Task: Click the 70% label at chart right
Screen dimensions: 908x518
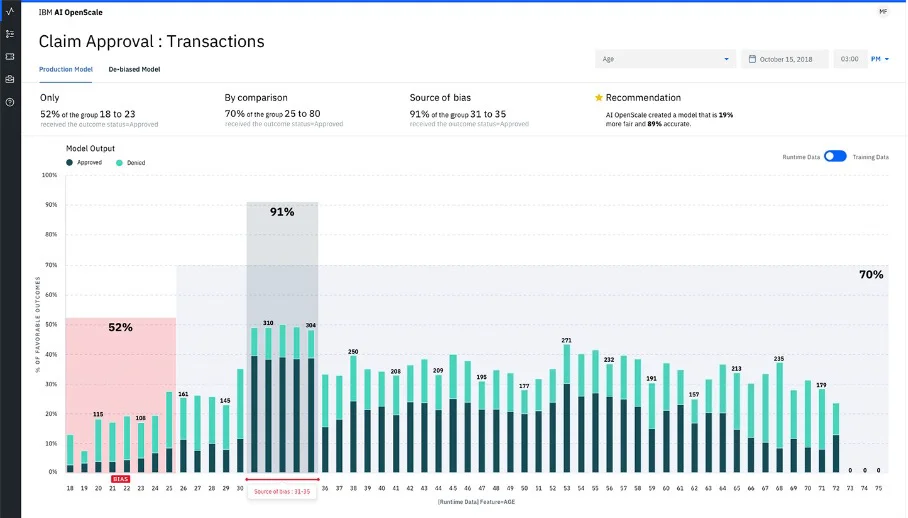Action: tap(871, 275)
